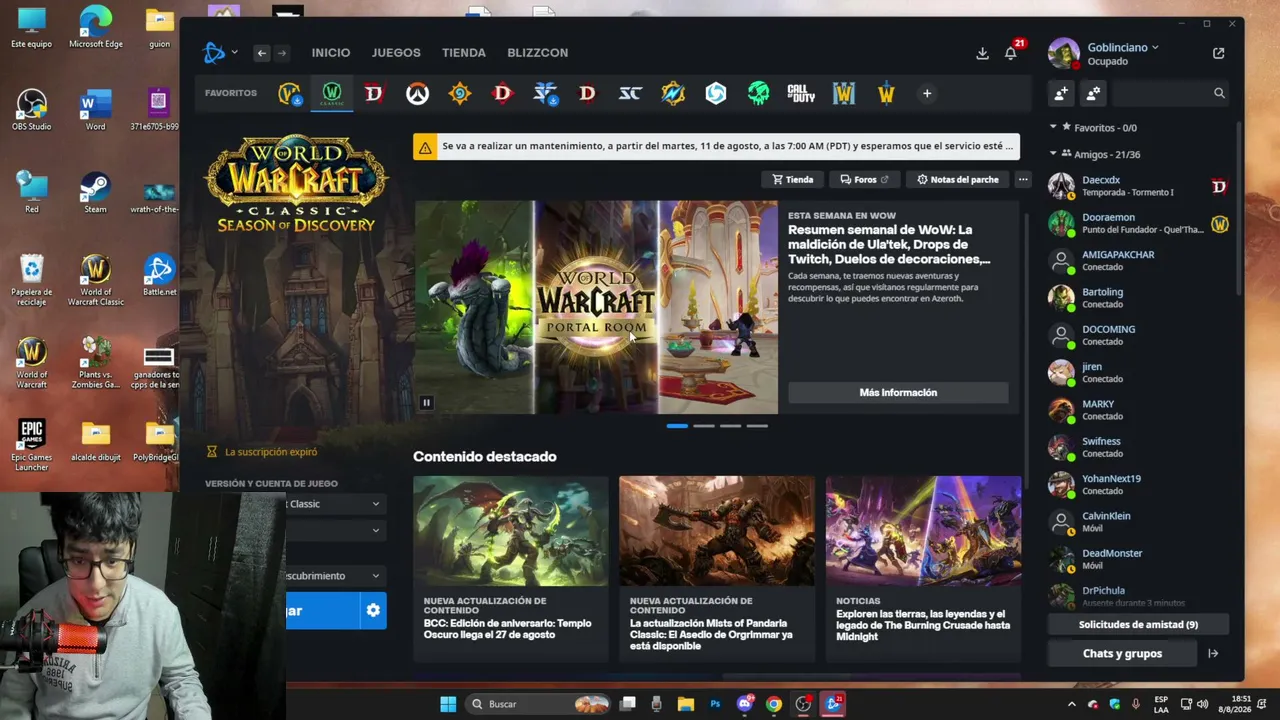Pause the news carousel

426,403
